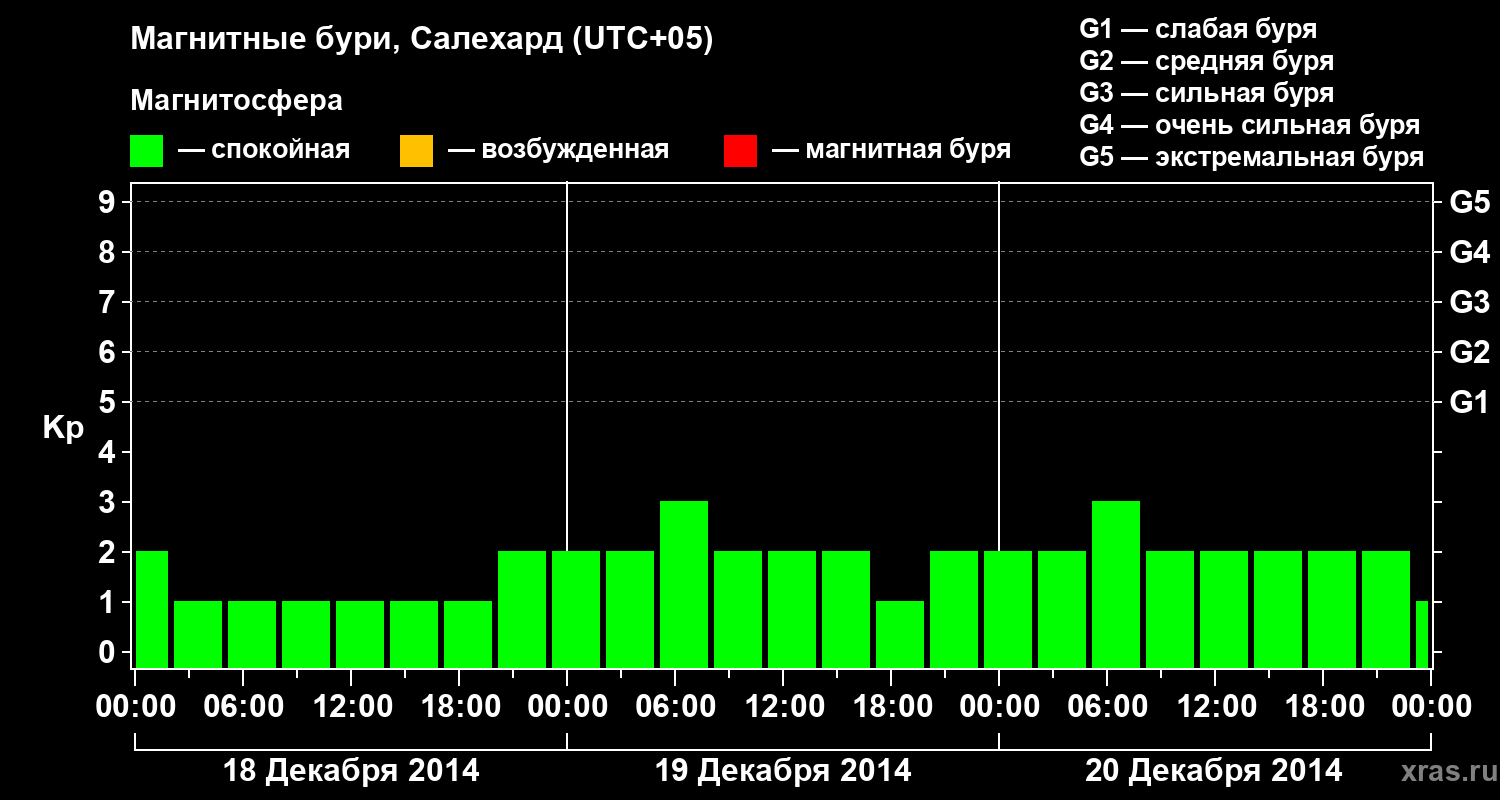
Task: Click the '20 Декабря 2014' date label
Action: click(1214, 771)
